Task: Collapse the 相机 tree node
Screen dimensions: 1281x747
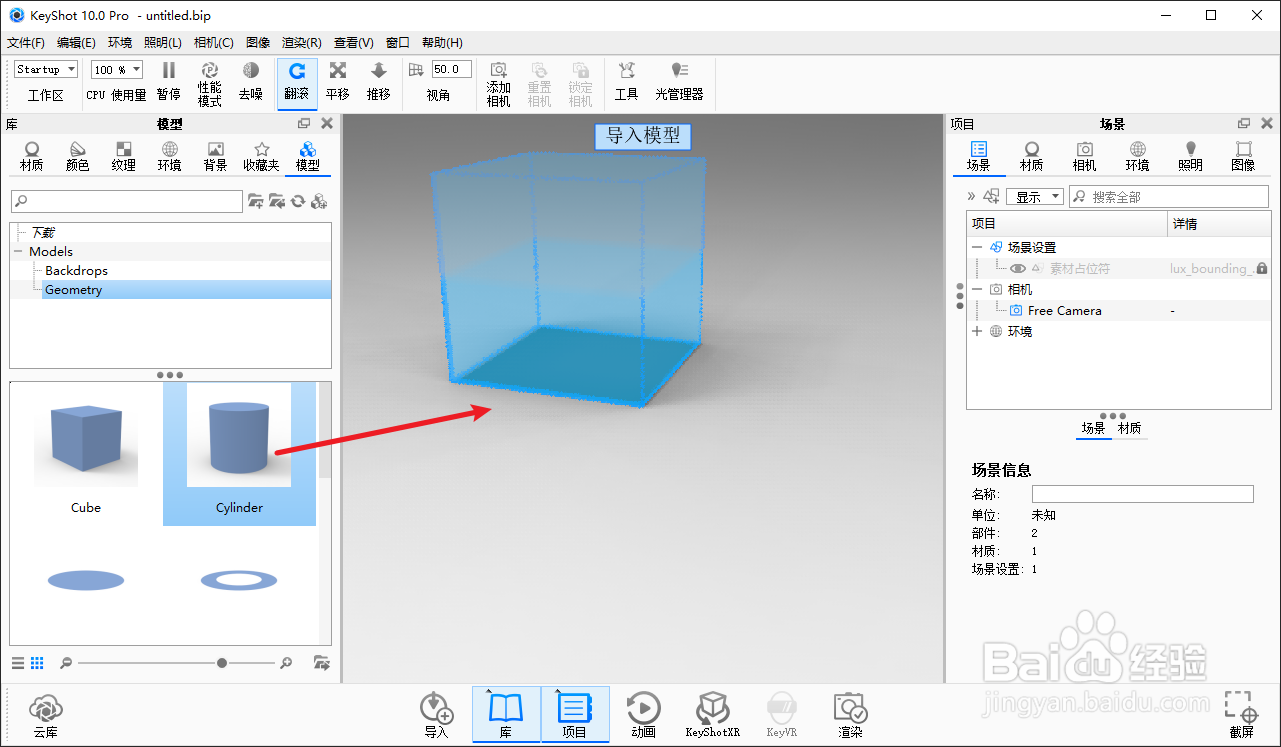Action: pos(977,289)
